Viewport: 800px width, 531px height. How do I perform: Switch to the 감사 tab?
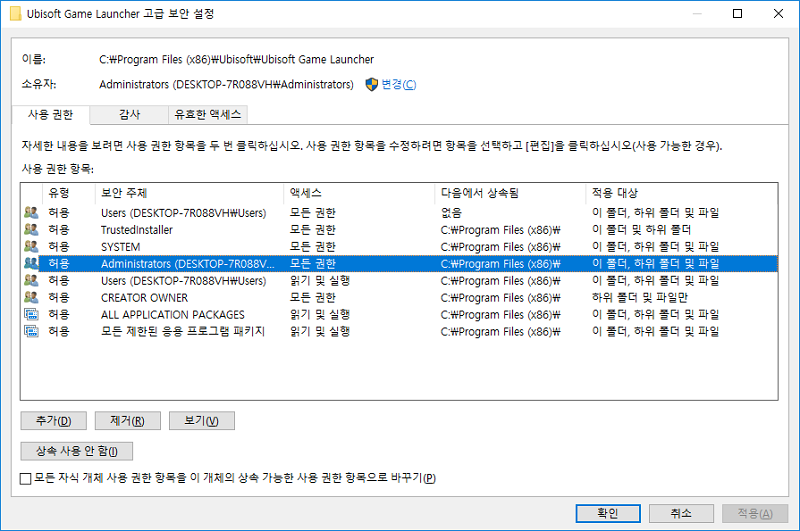pos(130,114)
